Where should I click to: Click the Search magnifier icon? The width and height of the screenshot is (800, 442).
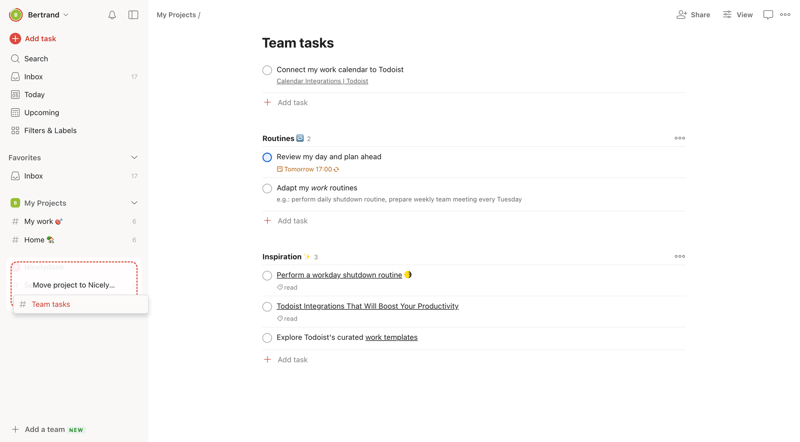(x=15, y=59)
